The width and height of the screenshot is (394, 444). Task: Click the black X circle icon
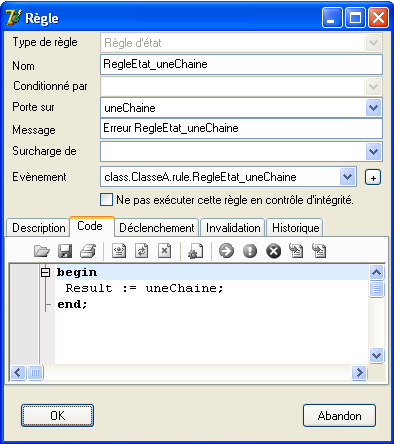pos(274,251)
